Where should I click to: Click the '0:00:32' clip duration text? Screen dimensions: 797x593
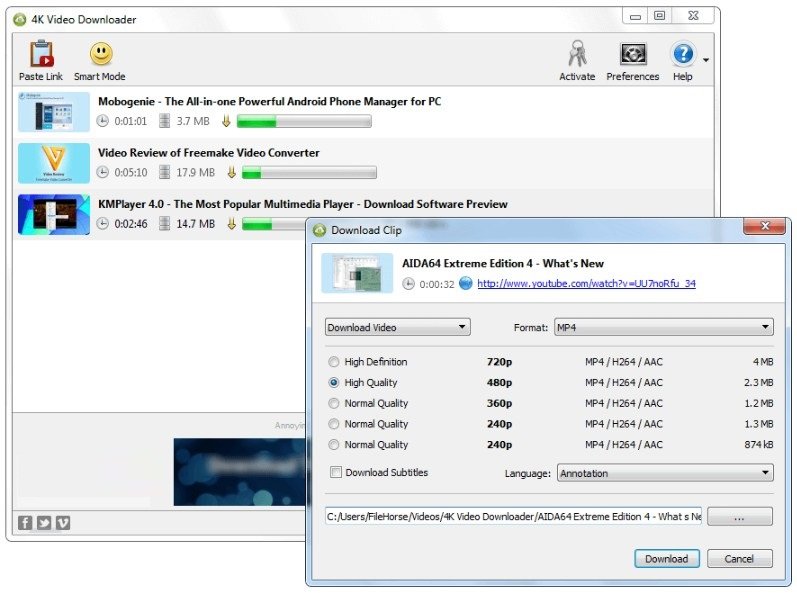click(x=437, y=284)
